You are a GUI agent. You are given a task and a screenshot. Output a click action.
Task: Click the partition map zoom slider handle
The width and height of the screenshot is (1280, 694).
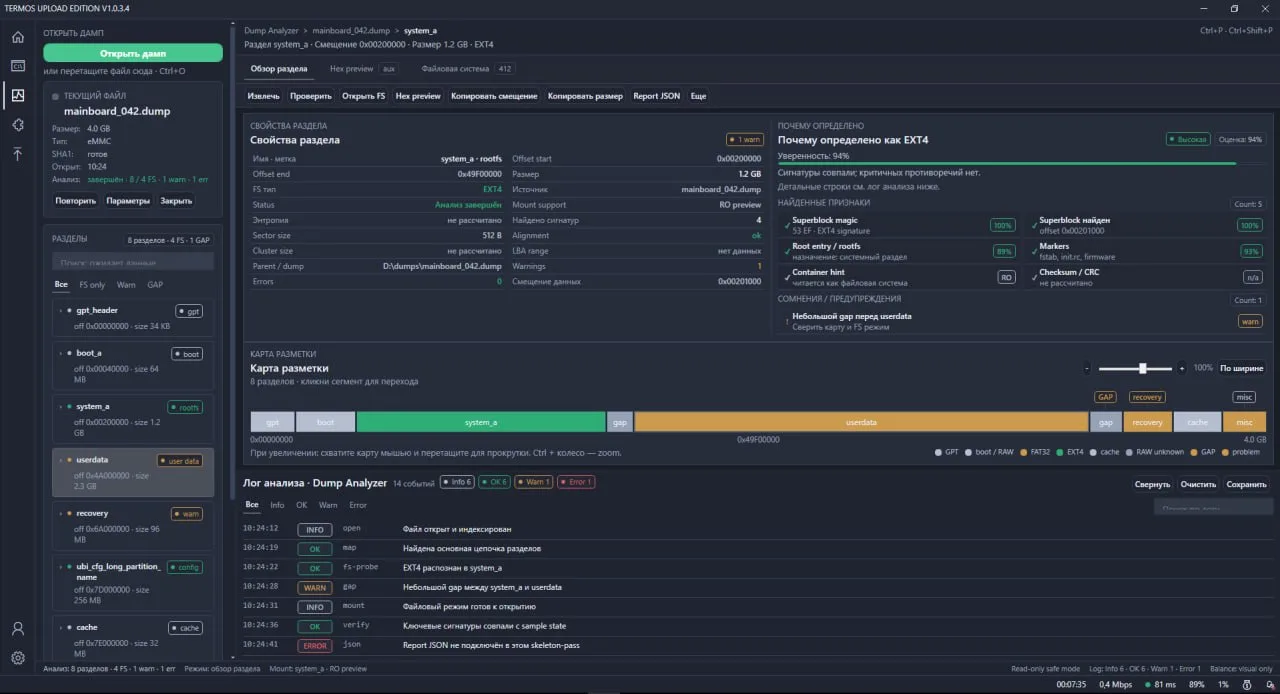pyautogui.click(x=1142, y=368)
